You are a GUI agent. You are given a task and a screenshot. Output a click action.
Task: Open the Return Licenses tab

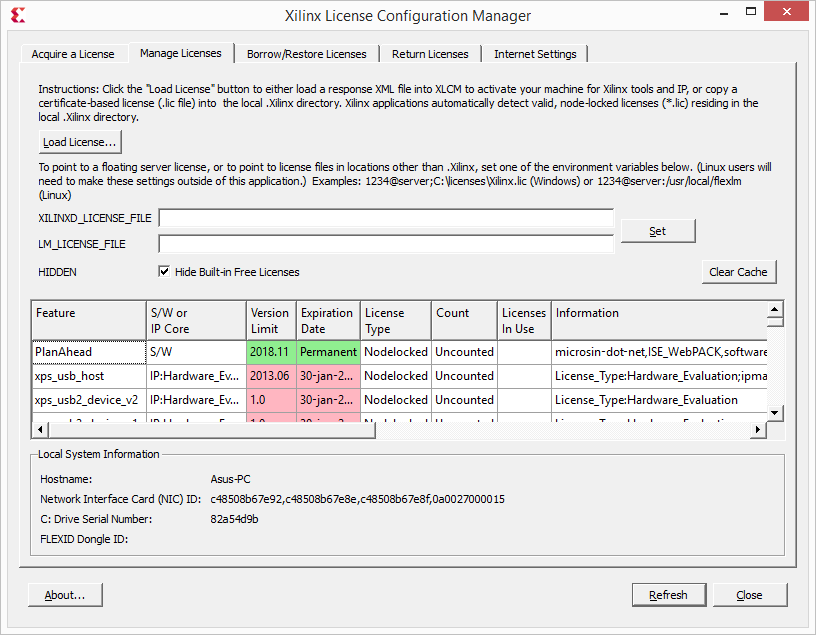pyautogui.click(x=430, y=54)
